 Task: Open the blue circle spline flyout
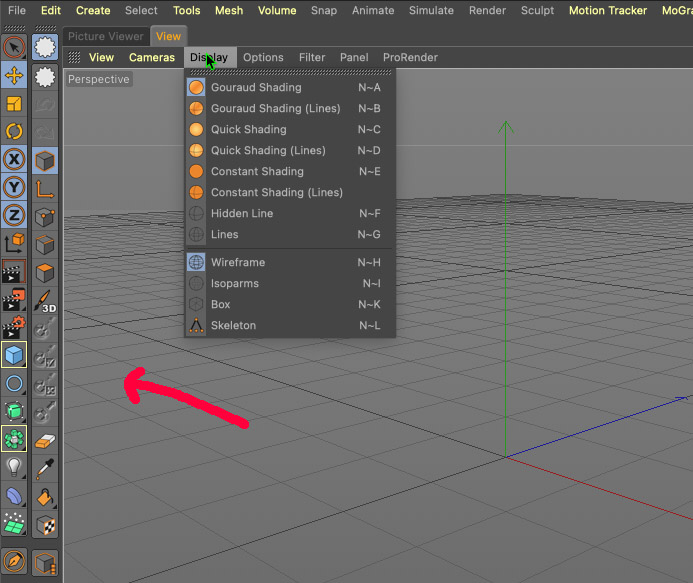pos(14,383)
